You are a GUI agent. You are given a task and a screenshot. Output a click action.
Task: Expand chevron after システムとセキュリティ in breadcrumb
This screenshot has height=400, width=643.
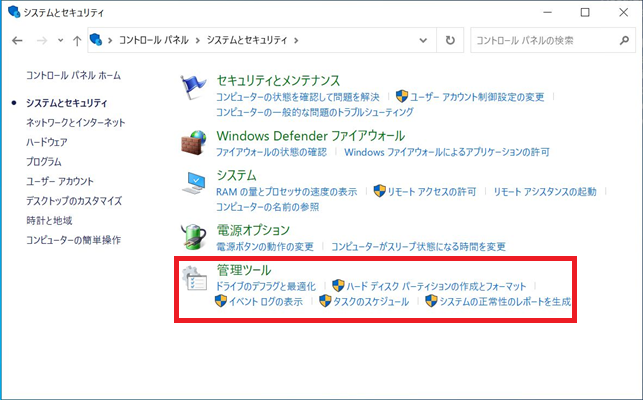tap(296, 40)
